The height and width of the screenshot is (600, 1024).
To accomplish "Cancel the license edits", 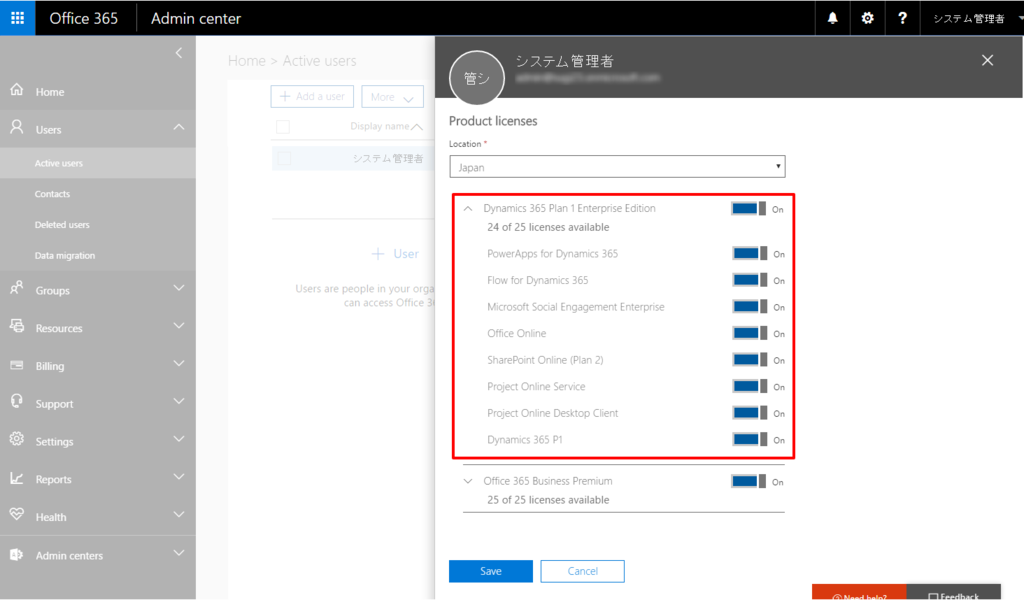I will coord(583,571).
